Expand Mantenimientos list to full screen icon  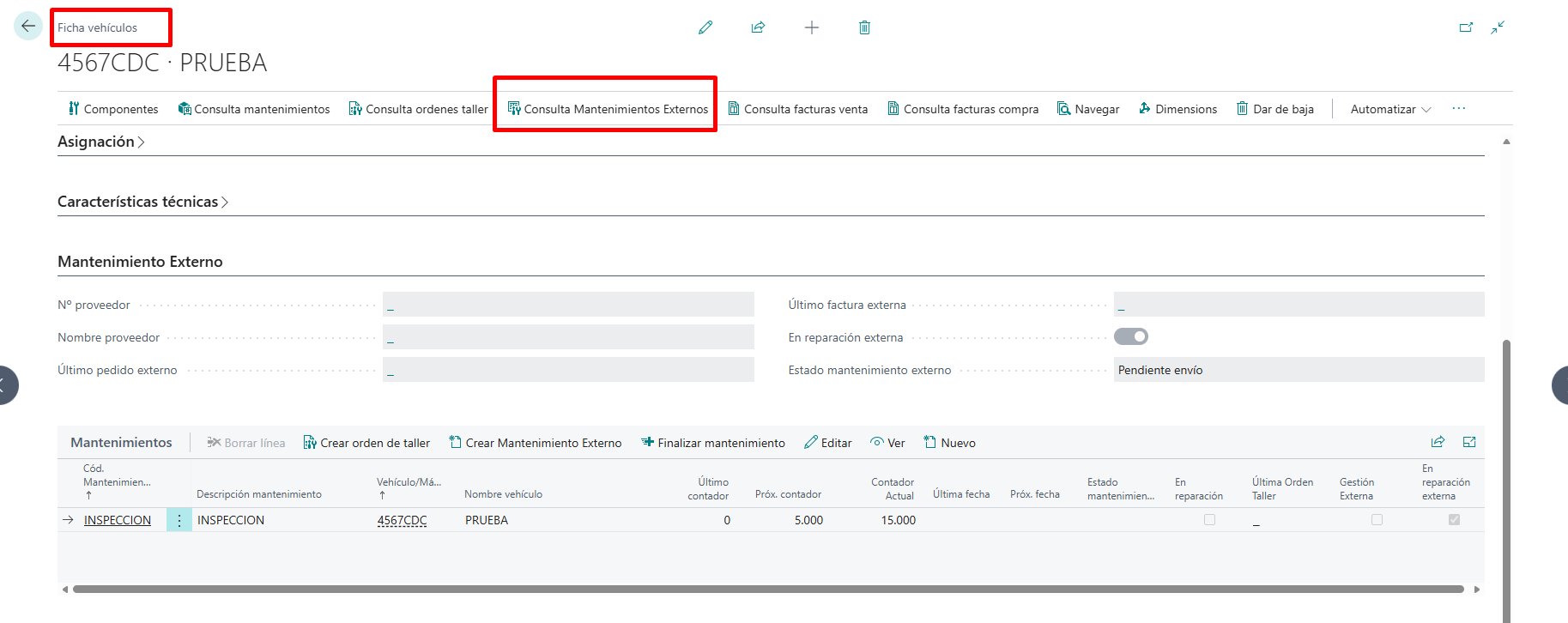(1469, 442)
